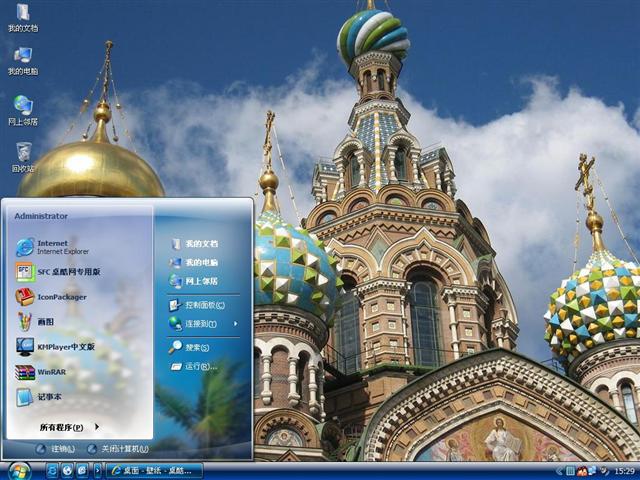
Task: Click the third quick launch icon
Action: pyautogui.click(x=82, y=471)
